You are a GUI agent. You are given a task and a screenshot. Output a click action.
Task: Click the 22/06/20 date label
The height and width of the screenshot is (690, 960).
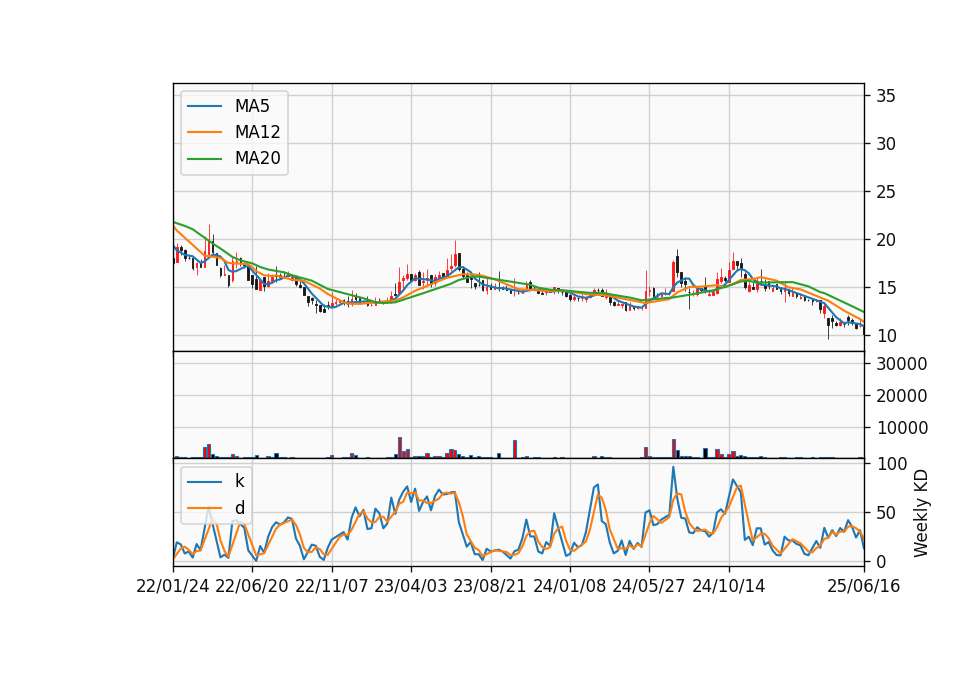[x=252, y=586]
